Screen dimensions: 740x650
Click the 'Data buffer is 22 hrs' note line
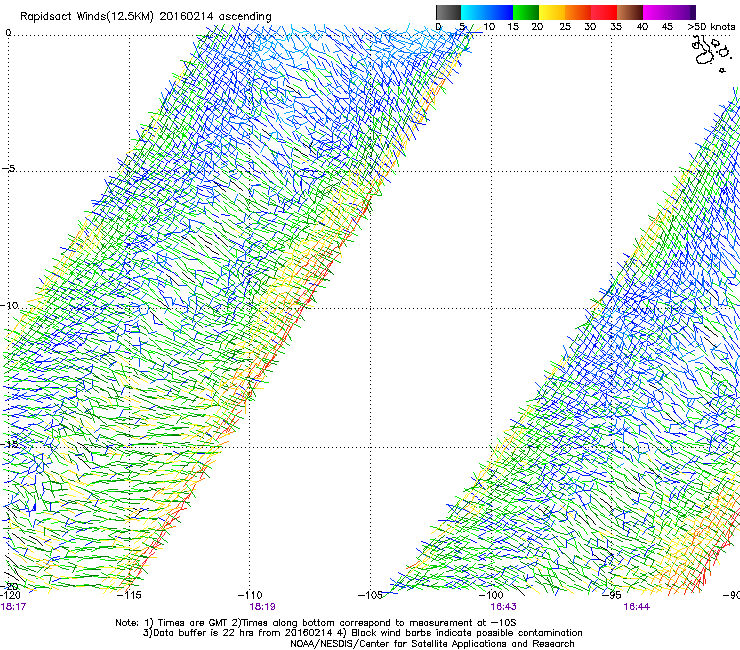click(x=362, y=633)
